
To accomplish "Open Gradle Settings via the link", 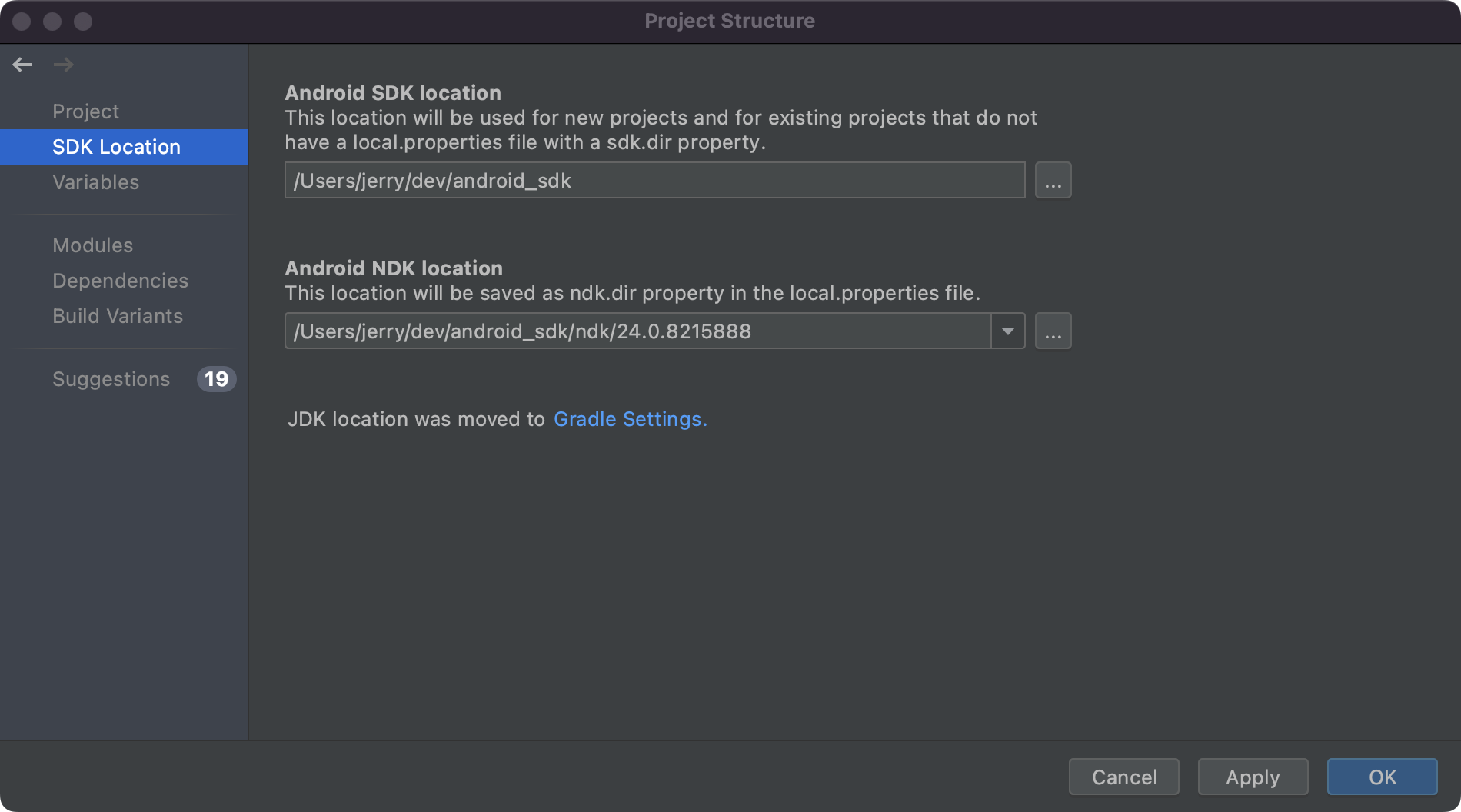I will (630, 419).
